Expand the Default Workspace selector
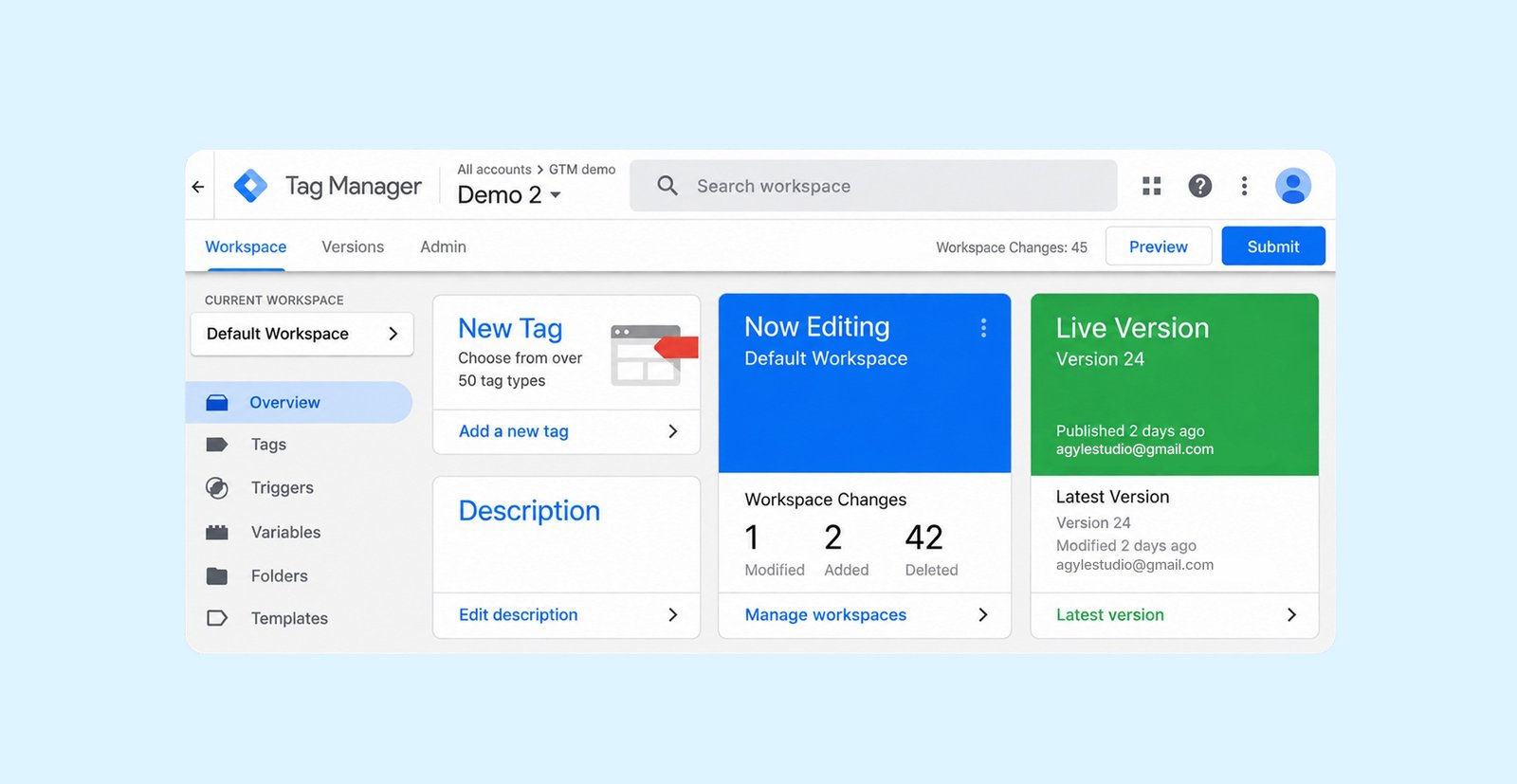The height and width of the screenshot is (784, 1517). [x=302, y=334]
